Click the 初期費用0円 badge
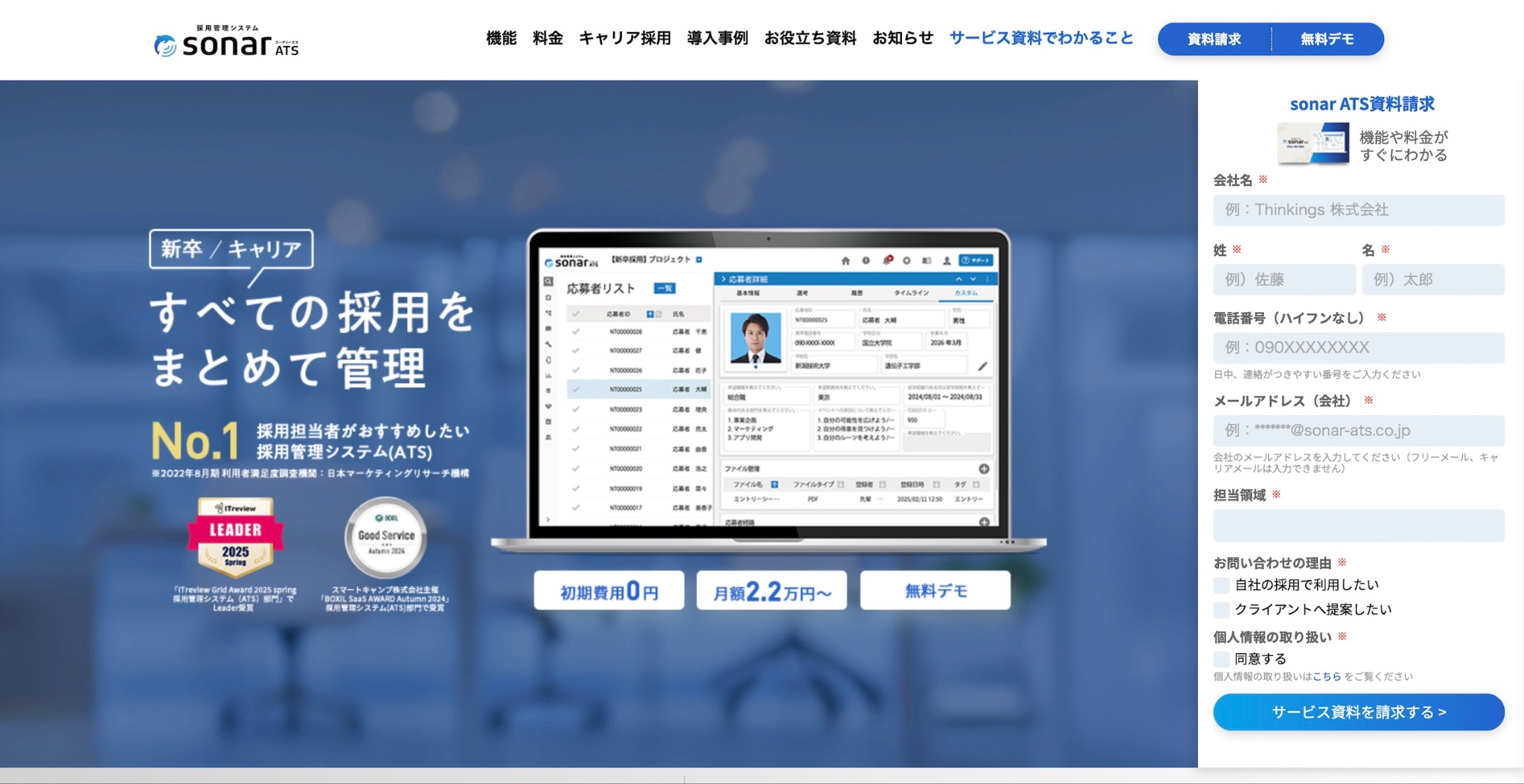The height and width of the screenshot is (784, 1524). pyautogui.click(x=609, y=591)
